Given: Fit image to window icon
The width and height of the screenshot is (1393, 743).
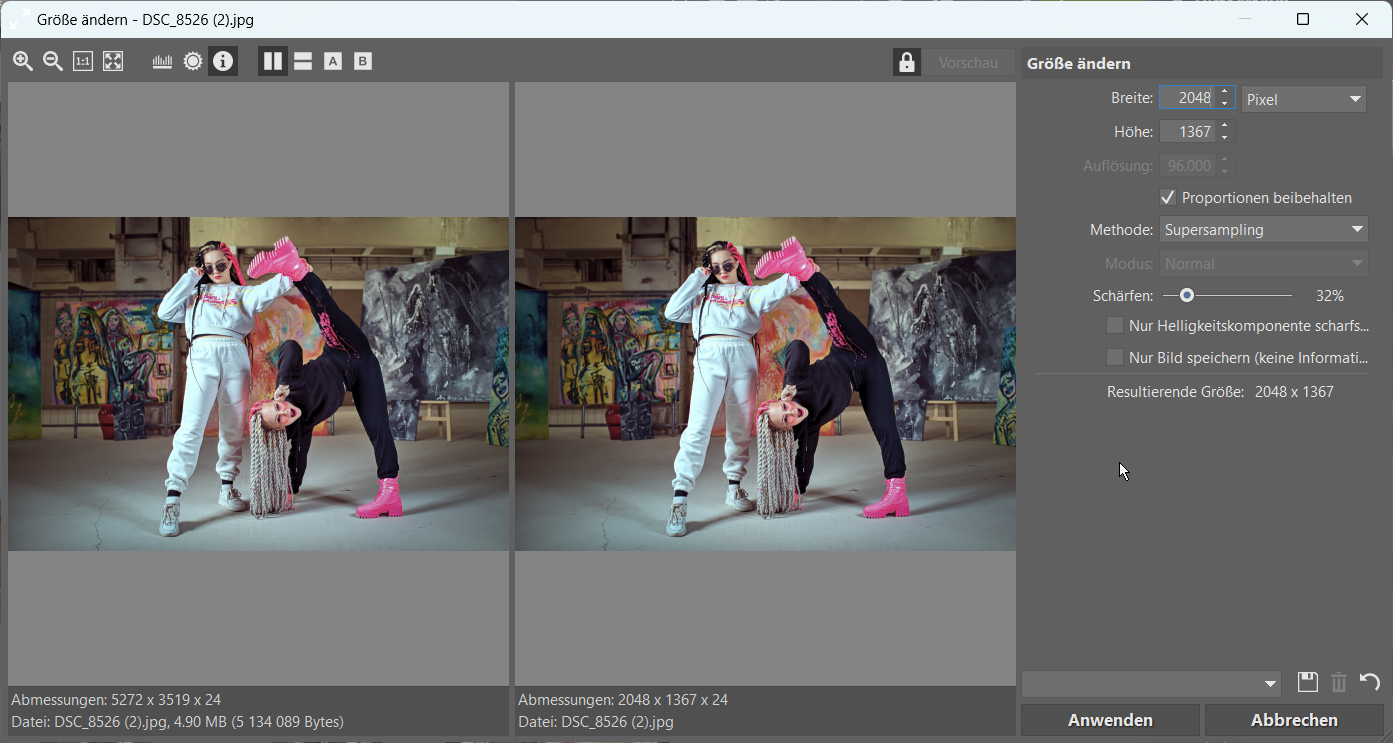Looking at the screenshot, I should (x=113, y=62).
